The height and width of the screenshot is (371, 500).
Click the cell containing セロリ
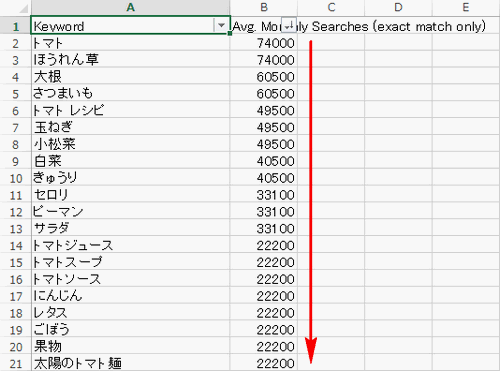pos(130,195)
